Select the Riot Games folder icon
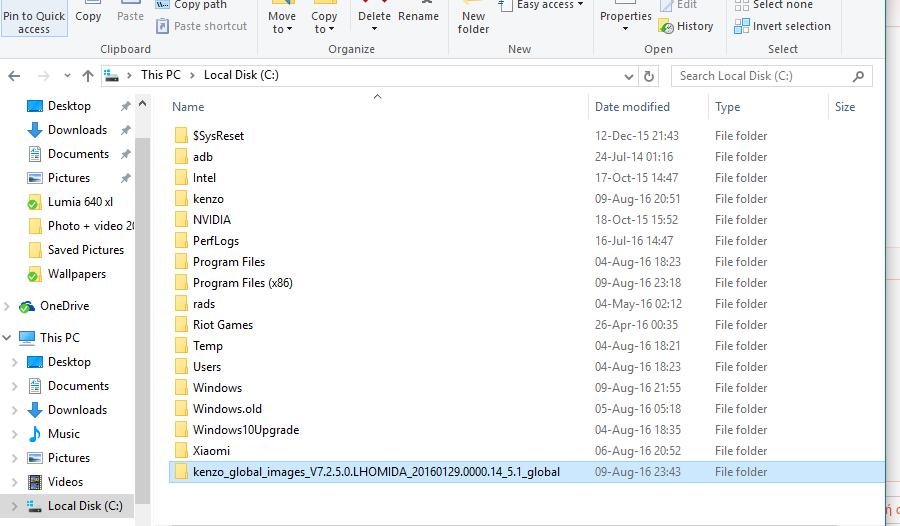 click(181, 325)
